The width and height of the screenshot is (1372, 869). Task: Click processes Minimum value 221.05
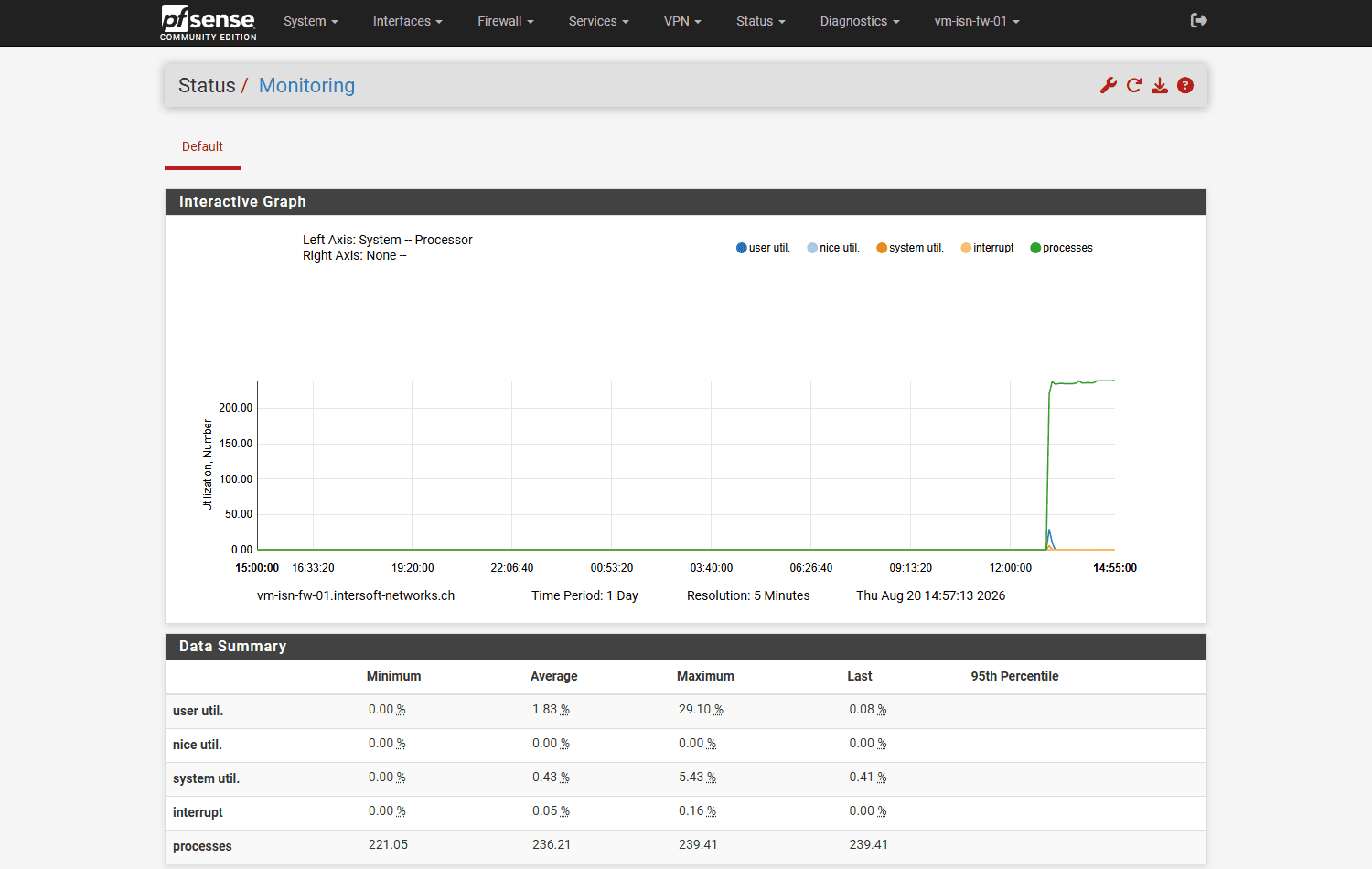tap(388, 844)
